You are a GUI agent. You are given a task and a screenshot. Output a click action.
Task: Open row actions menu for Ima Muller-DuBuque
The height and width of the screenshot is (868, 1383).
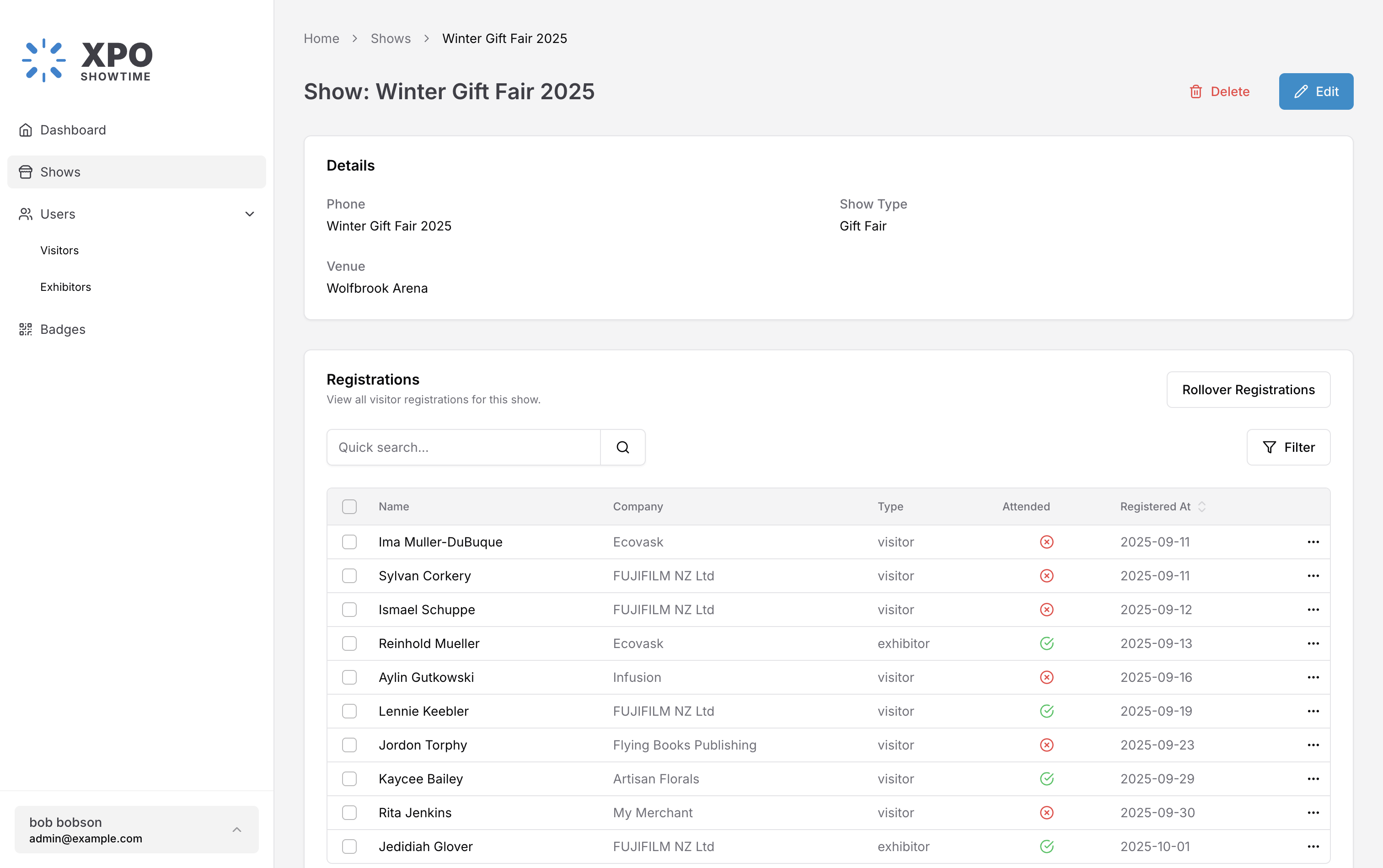point(1313,542)
